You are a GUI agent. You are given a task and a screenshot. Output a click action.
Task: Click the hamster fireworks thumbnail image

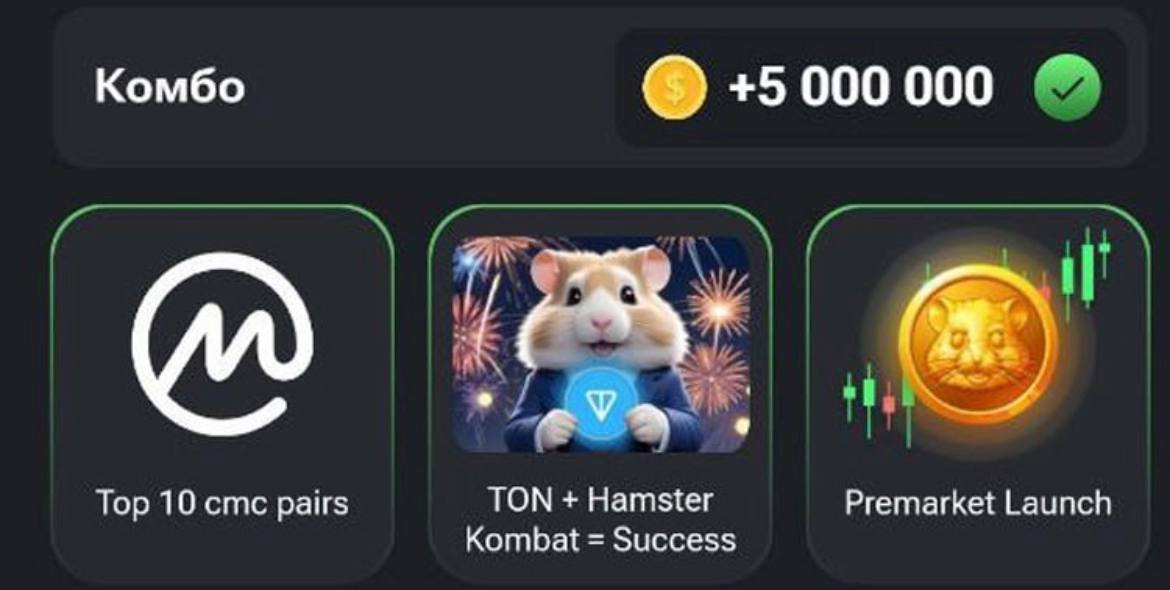pyautogui.click(x=601, y=345)
